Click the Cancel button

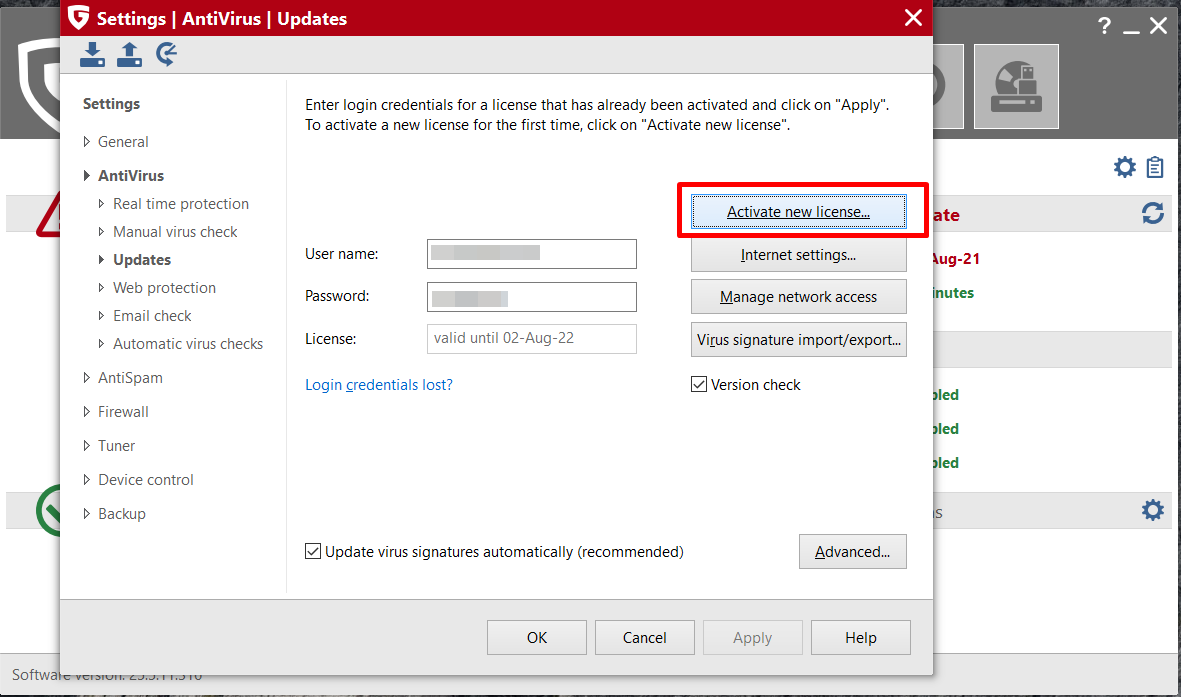645,637
